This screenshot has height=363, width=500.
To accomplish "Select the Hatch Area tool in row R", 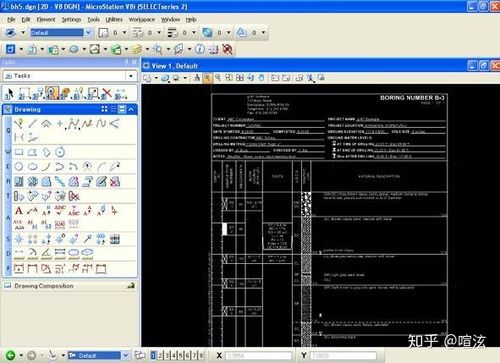I will click(x=19, y=182).
